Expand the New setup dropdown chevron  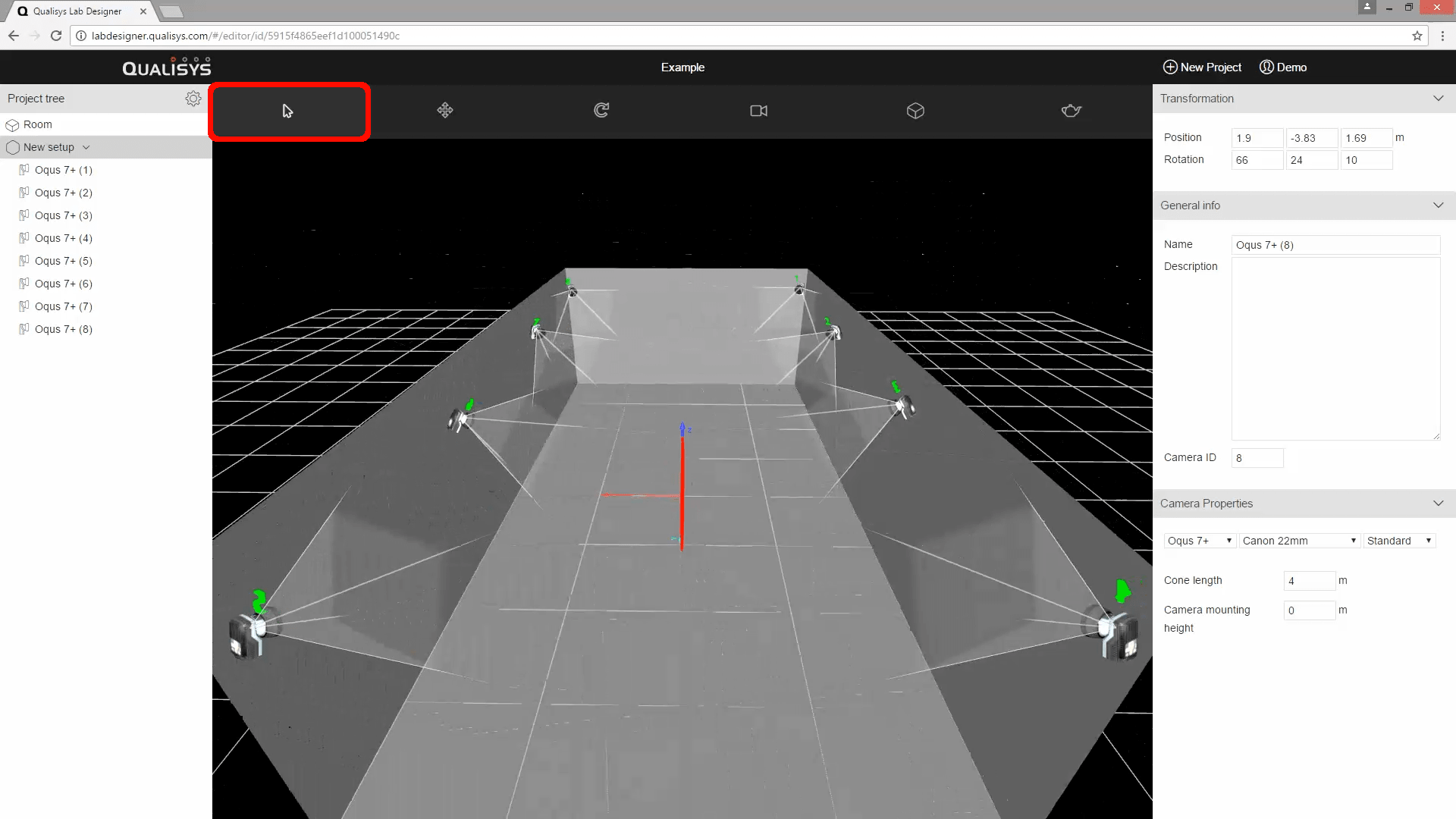[x=86, y=147]
